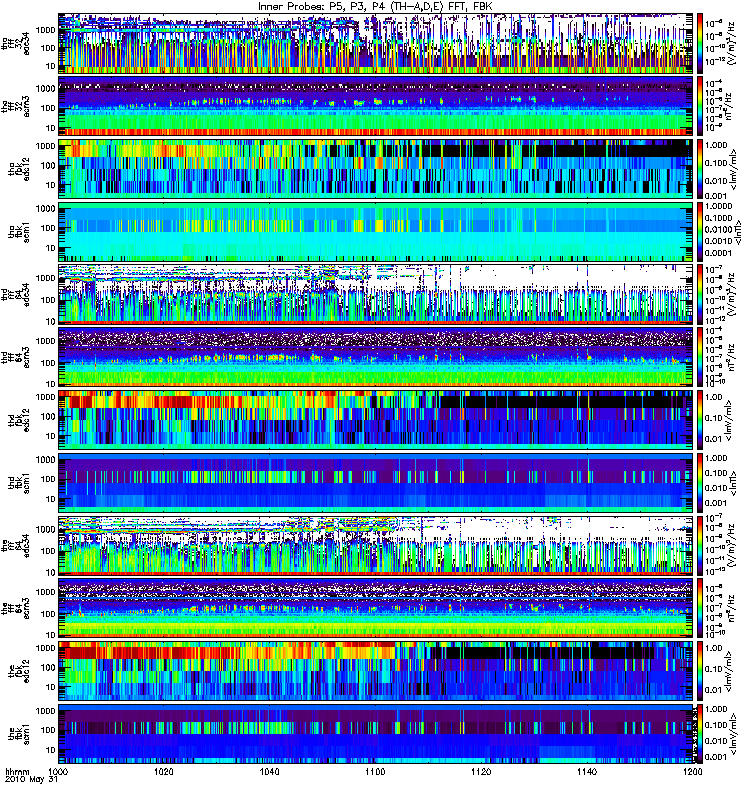Click the color bar beside tha fbk edc12 panel

click(x=700, y=169)
